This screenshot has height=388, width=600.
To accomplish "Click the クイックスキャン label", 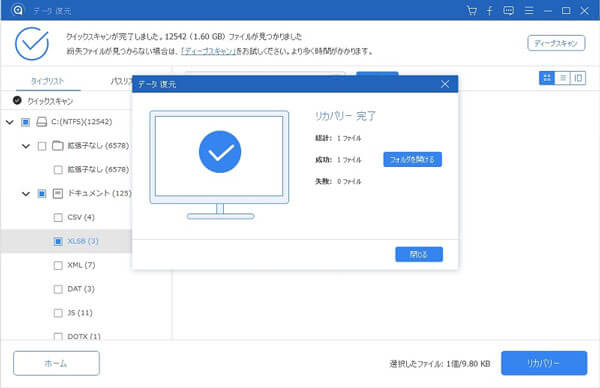I will [50, 101].
